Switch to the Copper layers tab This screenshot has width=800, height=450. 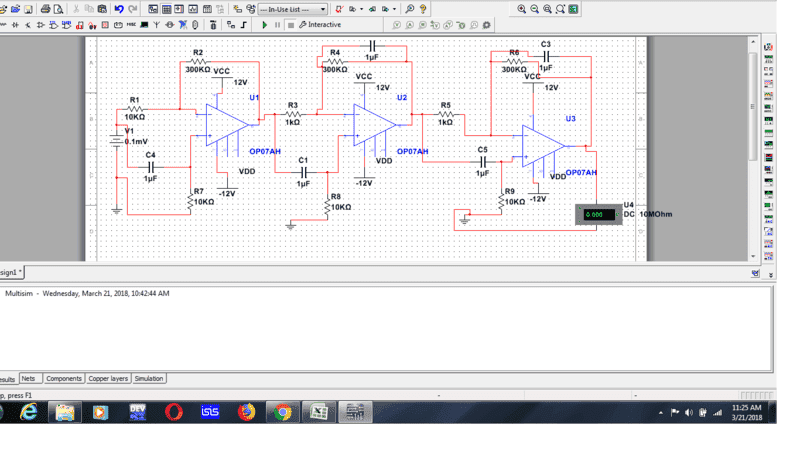tap(108, 379)
